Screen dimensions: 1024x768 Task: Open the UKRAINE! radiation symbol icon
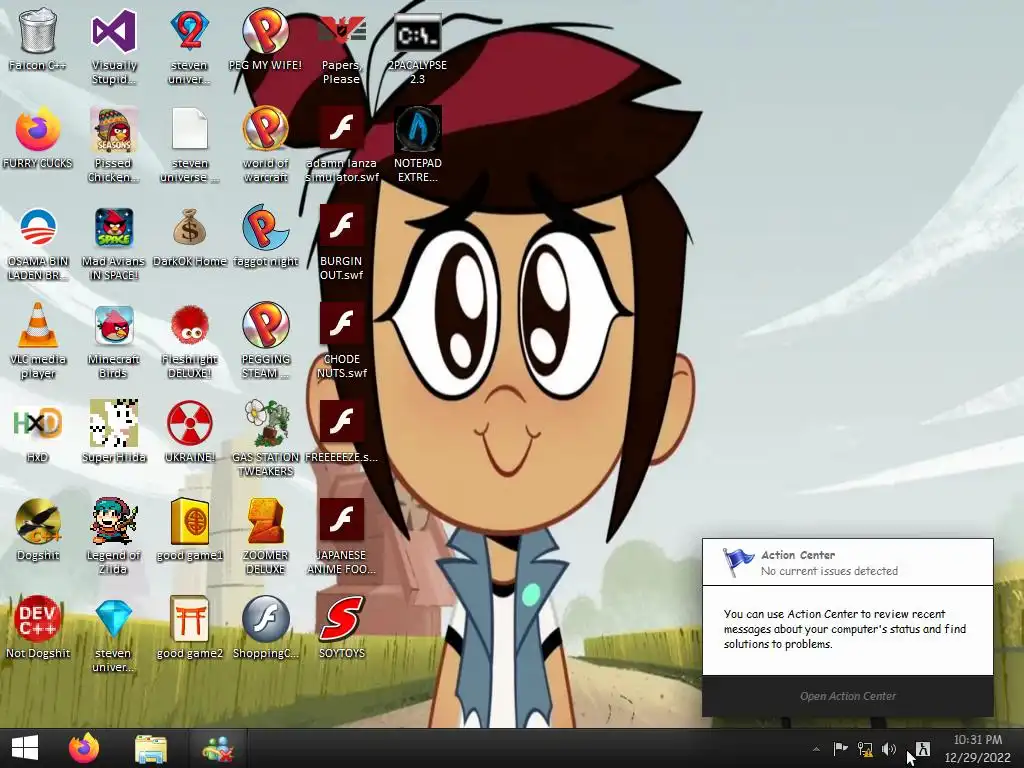(x=189, y=423)
